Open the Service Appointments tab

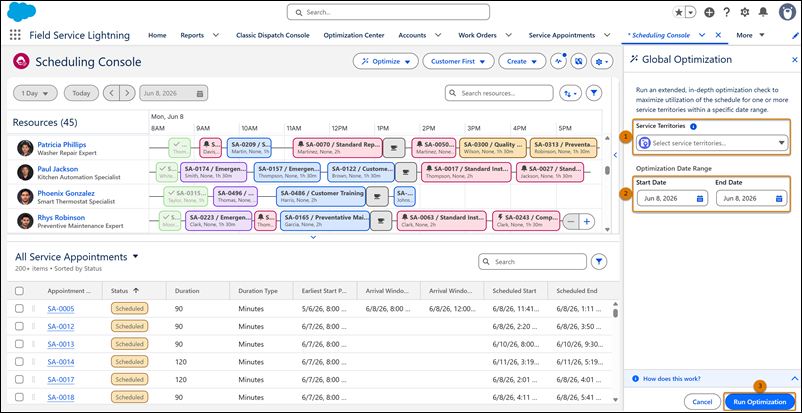562,35
